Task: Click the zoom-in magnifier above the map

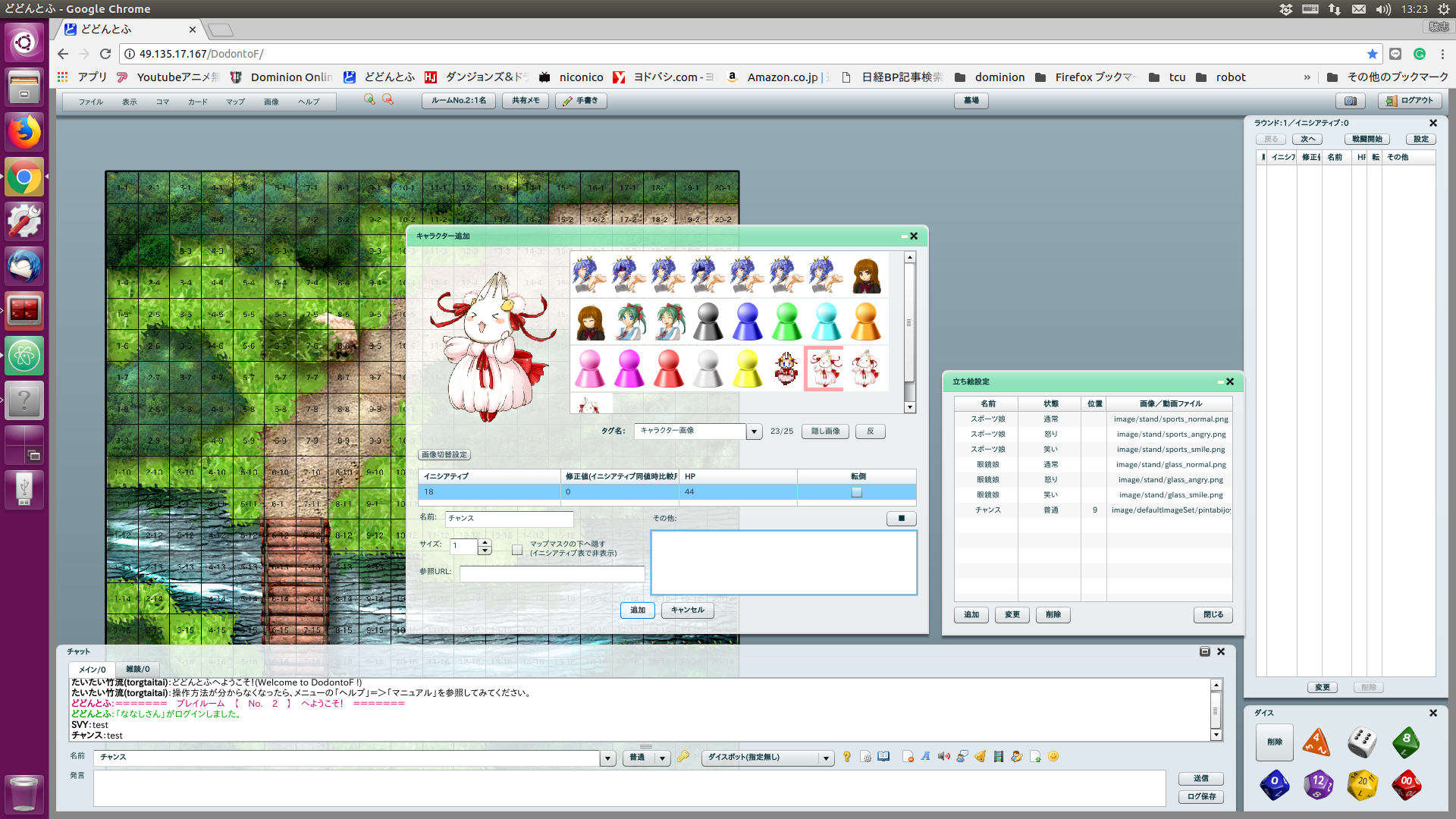Action: (370, 99)
